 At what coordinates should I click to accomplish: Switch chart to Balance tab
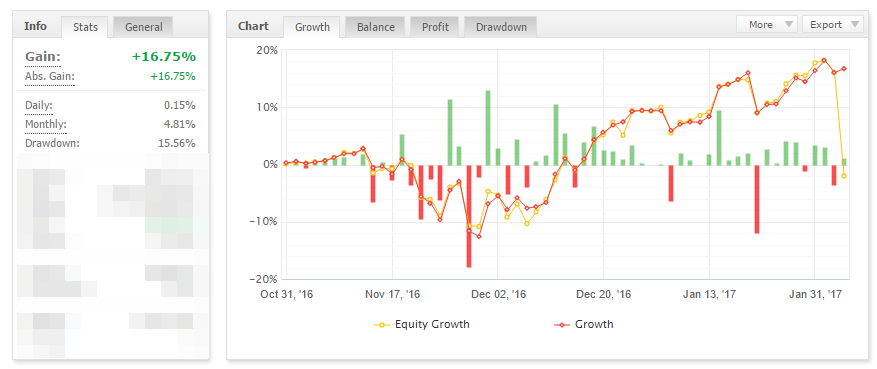pyautogui.click(x=376, y=27)
